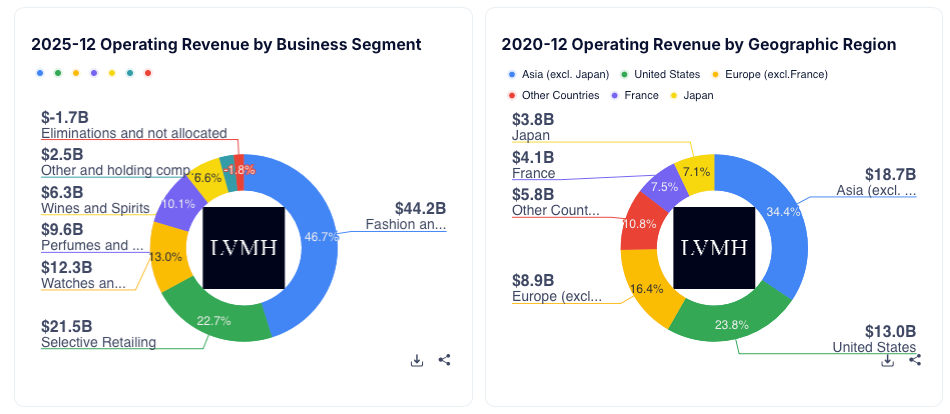
Task: Select the 46.7% blue Fashion slice
Action: point(319,236)
